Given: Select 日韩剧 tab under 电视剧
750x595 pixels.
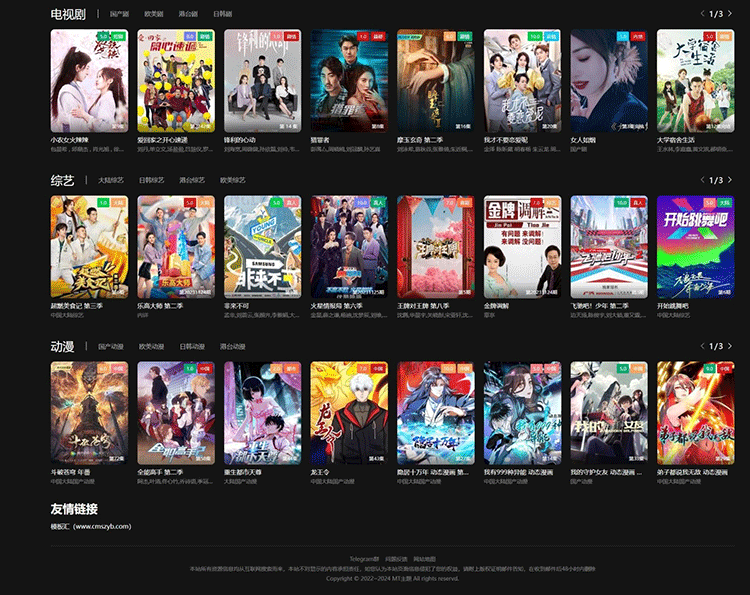Looking at the screenshot, I should 222,14.
